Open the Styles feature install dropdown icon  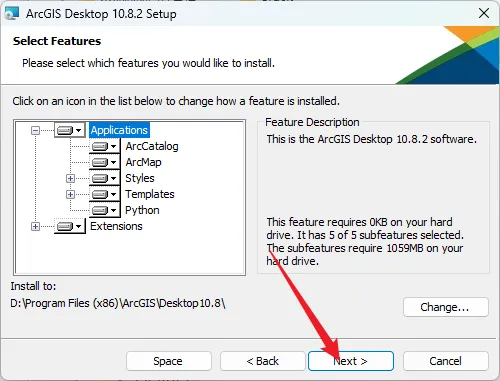tap(104, 178)
